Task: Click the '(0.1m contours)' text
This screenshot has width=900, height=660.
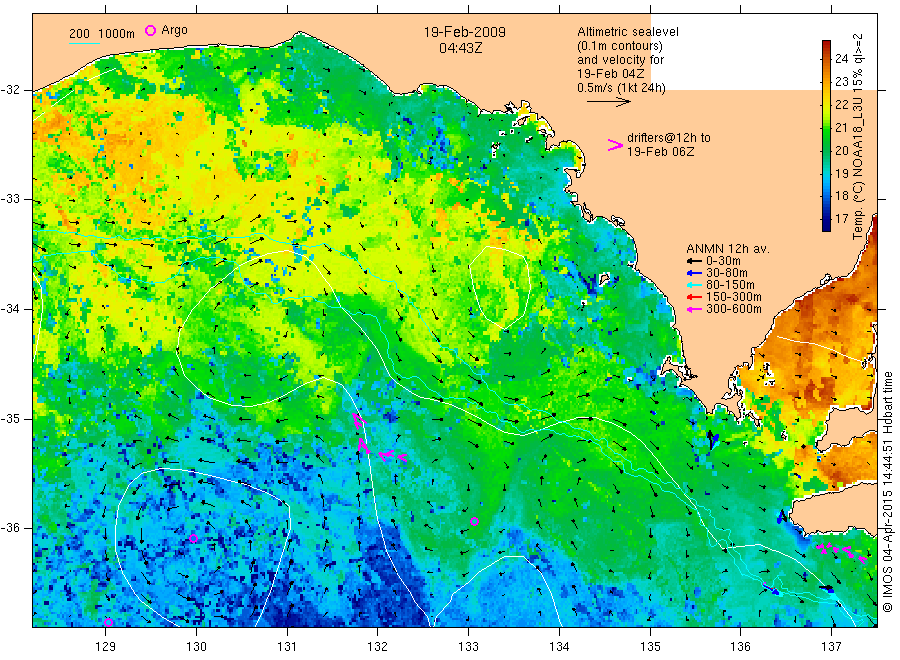Action: (620, 46)
